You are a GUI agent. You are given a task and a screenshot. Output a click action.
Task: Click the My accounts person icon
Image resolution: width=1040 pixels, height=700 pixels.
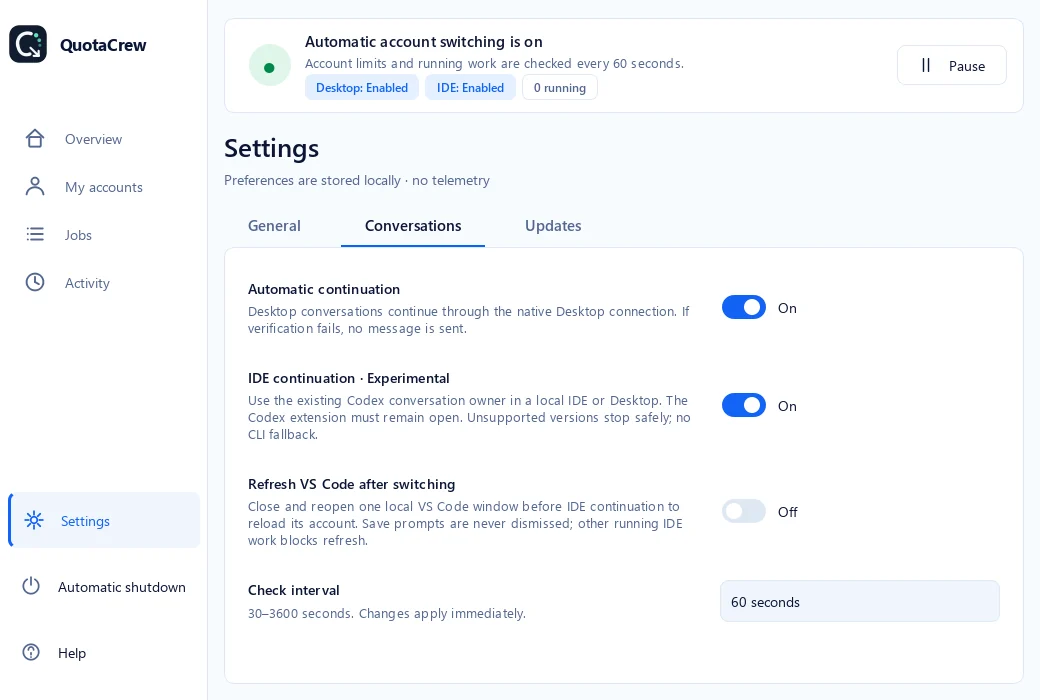[x=34, y=186]
